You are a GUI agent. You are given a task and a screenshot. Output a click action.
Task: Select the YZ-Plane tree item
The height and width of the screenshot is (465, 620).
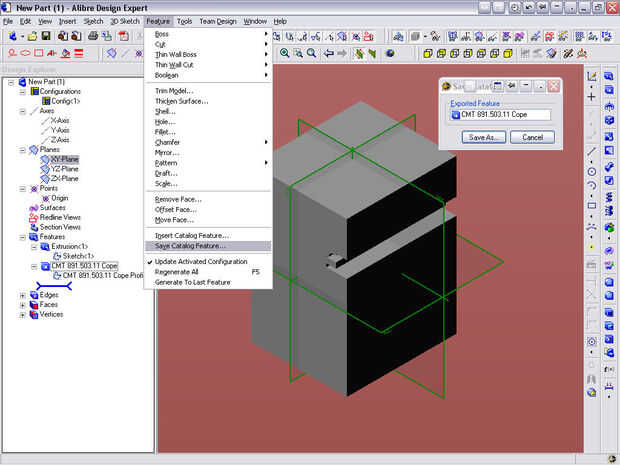62,168
